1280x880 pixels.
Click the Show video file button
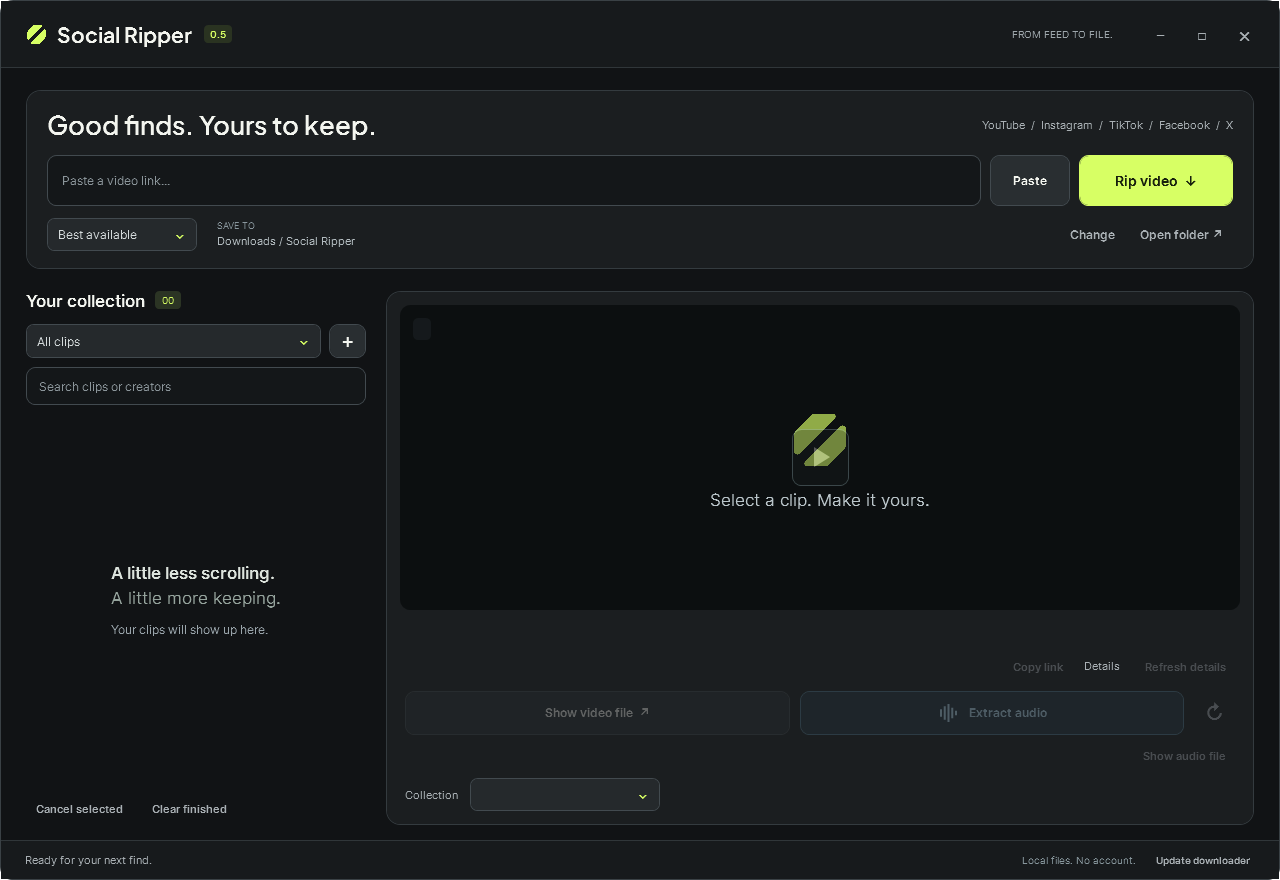(597, 713)
